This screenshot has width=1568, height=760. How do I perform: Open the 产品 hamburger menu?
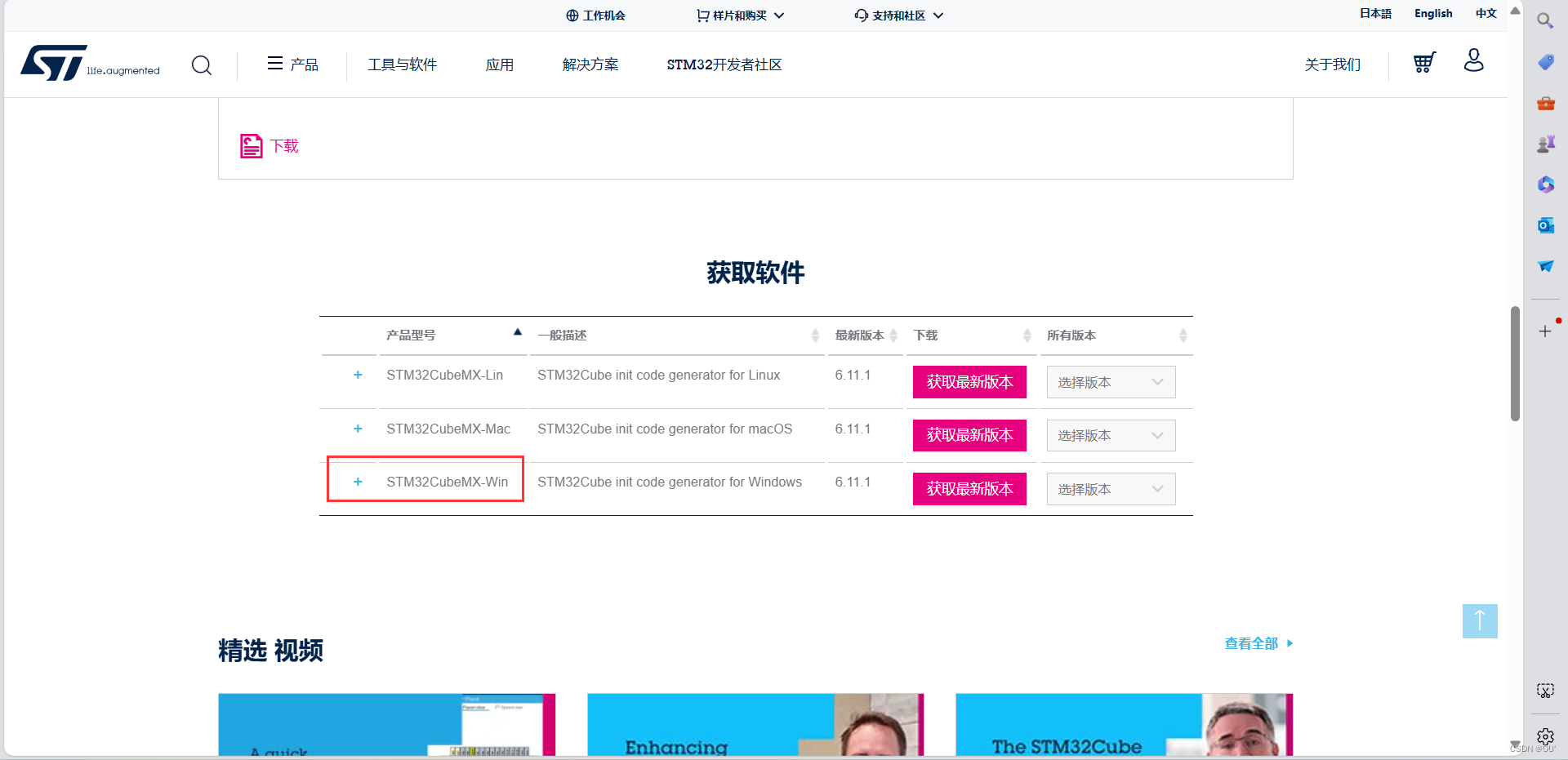point(292,64)
